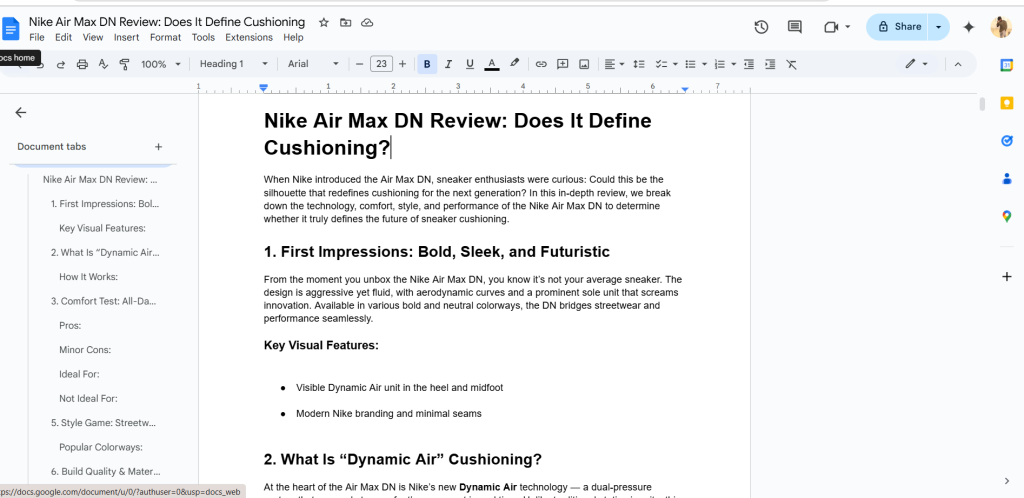Click the Decrease indent icon
1024x498 pixels.
click(749, 64)
